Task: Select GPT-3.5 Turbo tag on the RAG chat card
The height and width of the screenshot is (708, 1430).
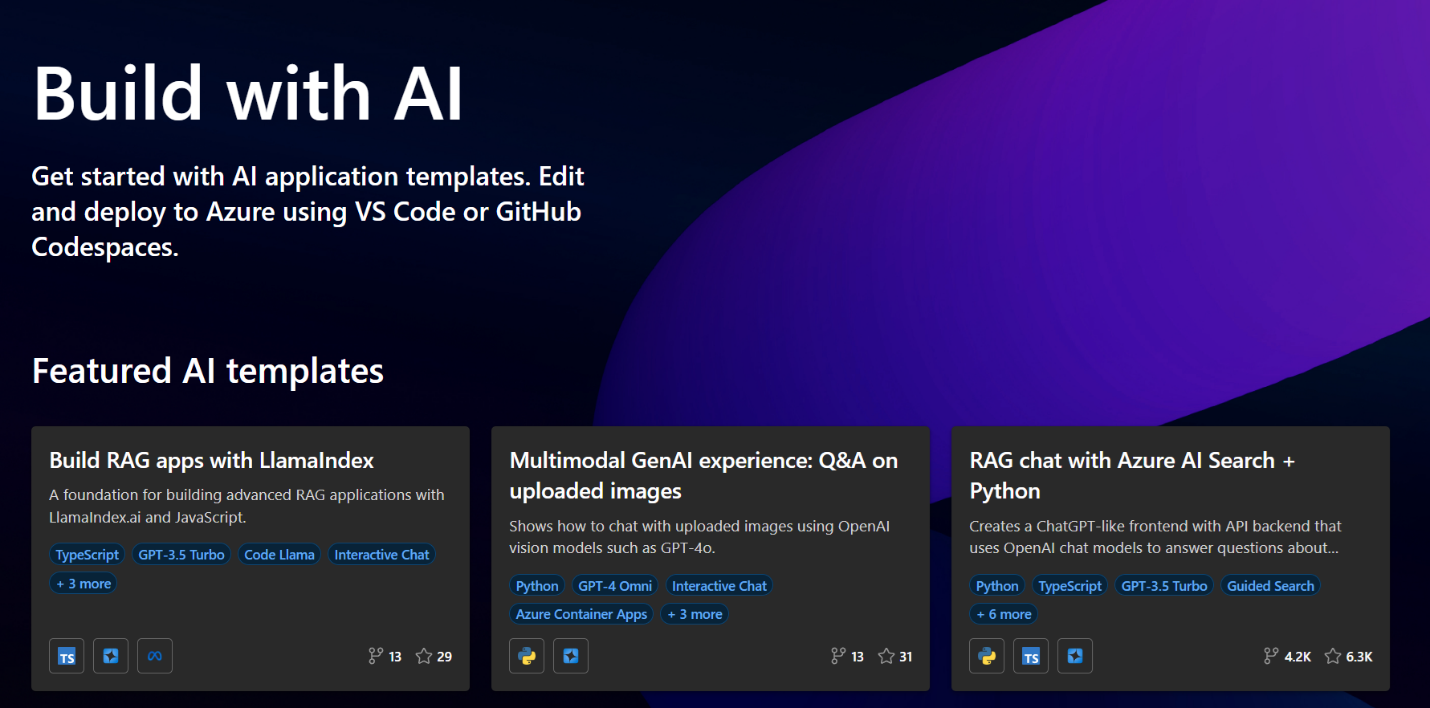Action: [1164, 585]
